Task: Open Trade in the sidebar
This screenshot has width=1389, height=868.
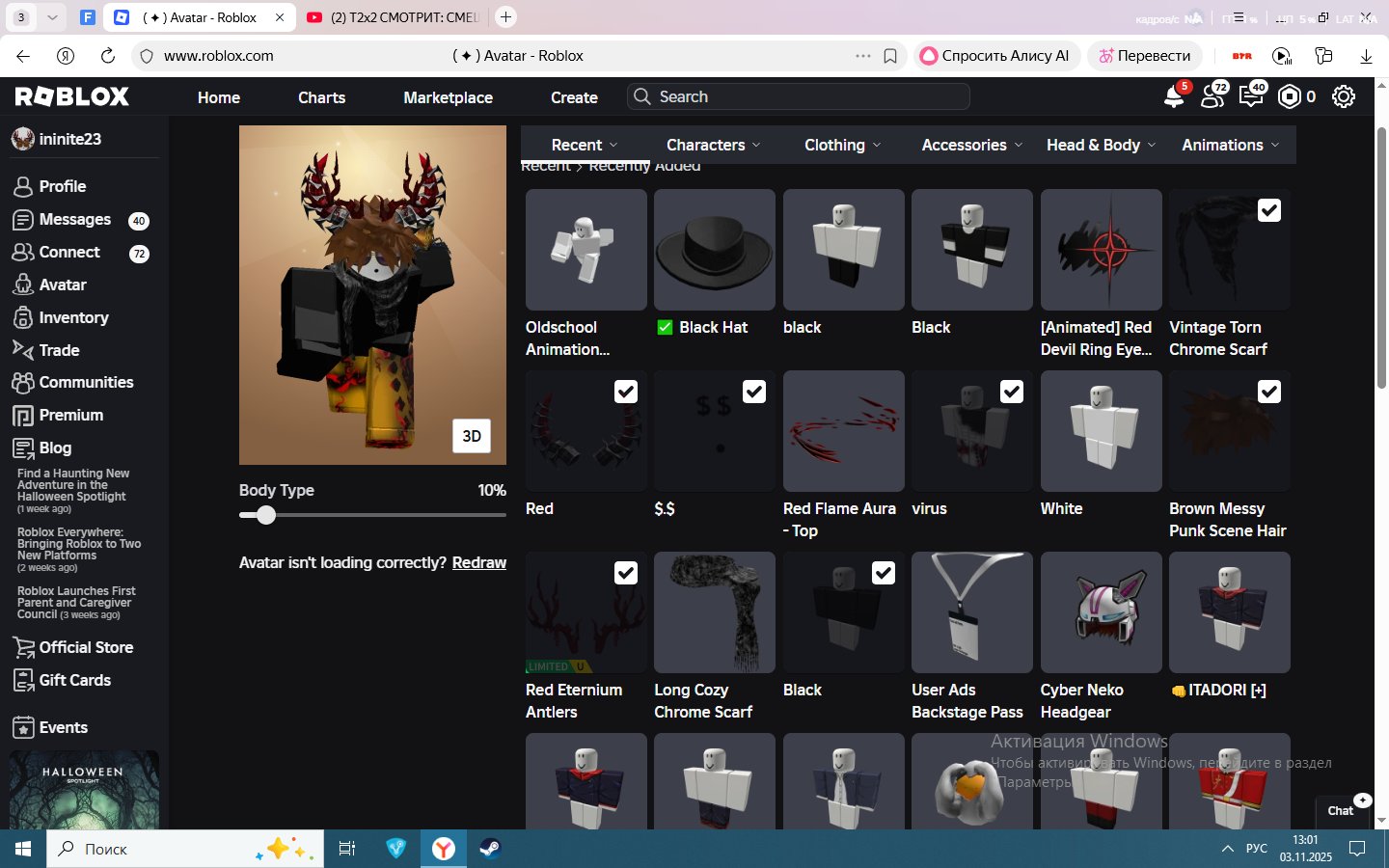Action: tap(59, 350)
